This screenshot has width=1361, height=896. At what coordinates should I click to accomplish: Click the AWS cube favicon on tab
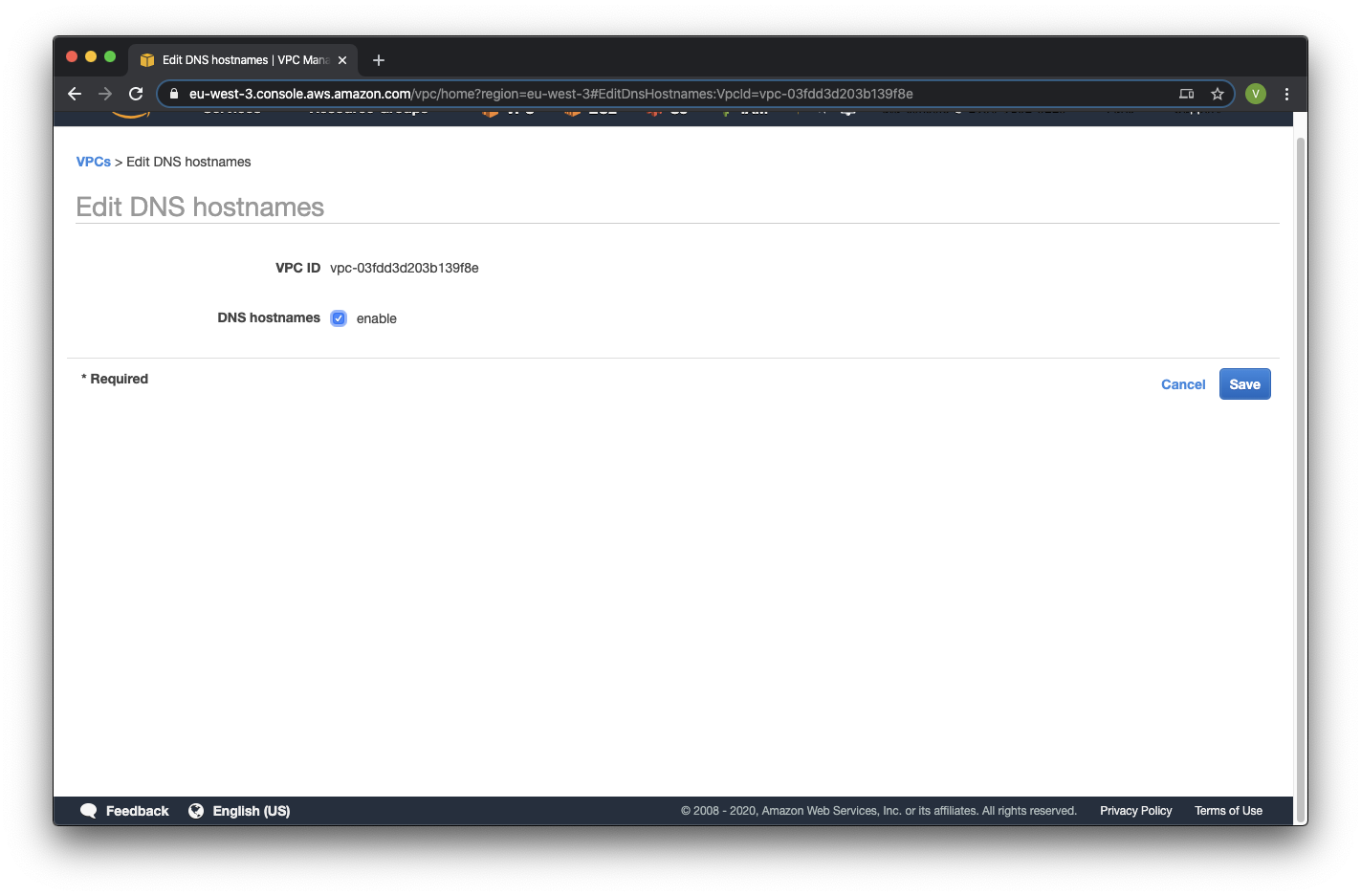[147, 60]
